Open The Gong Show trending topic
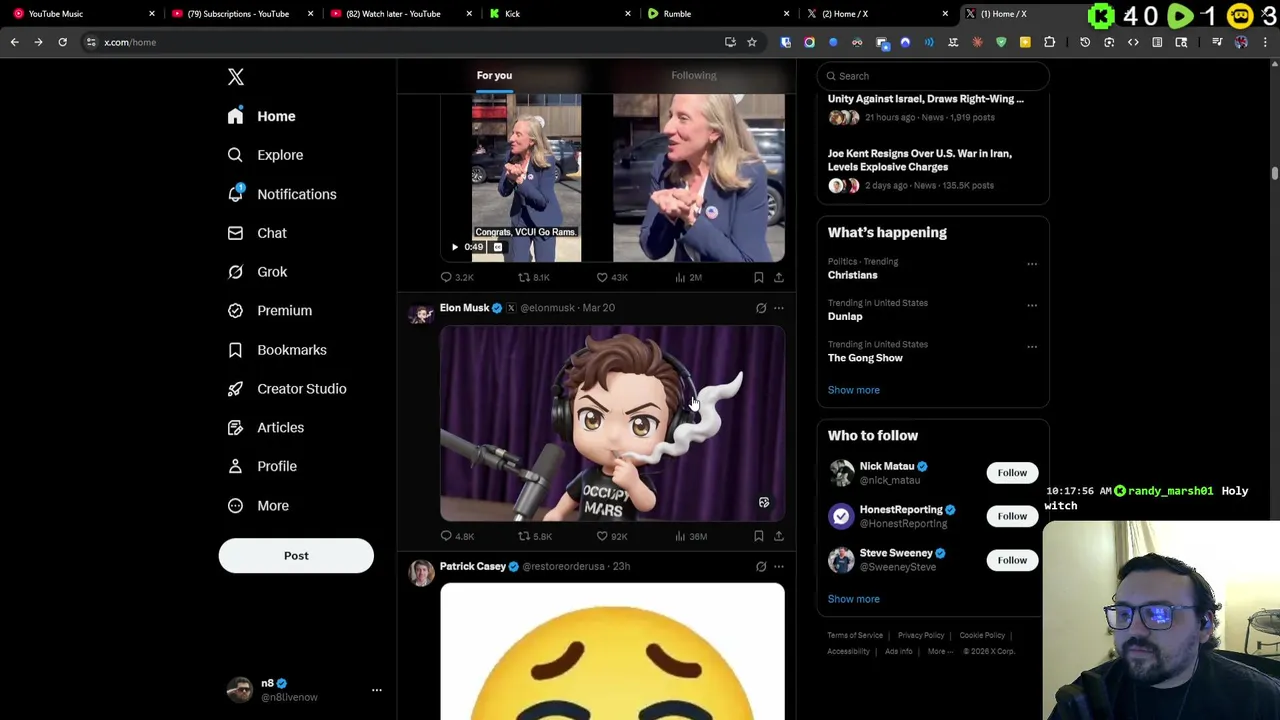1280x720 pixels. click(x=865, y=358)
